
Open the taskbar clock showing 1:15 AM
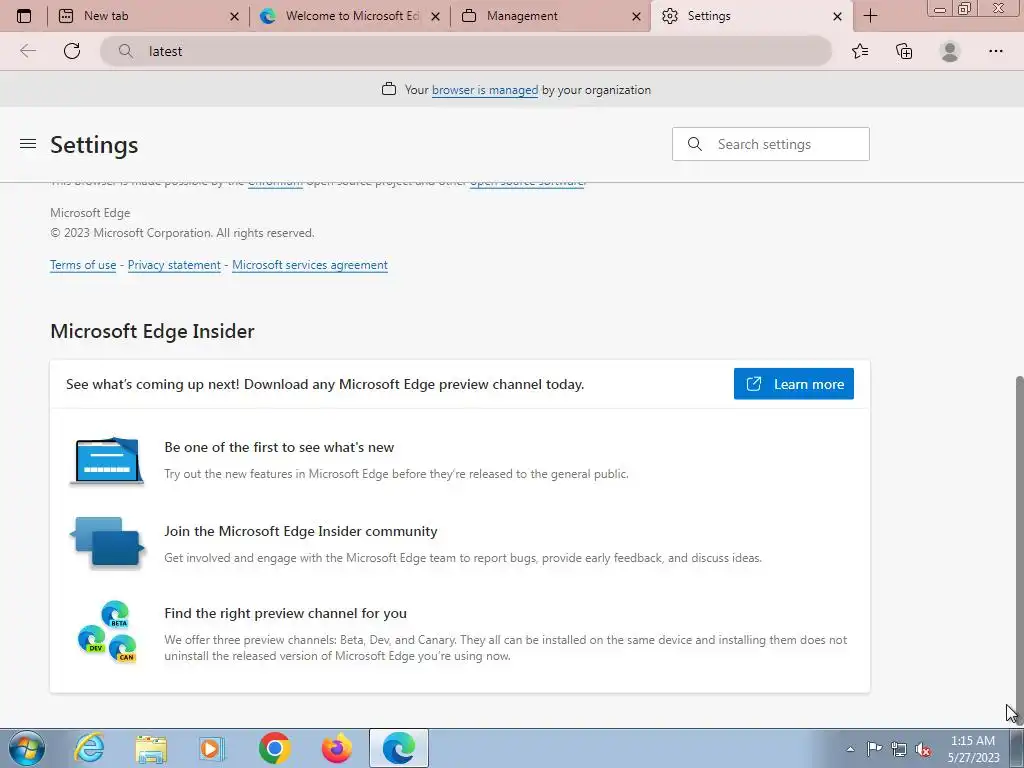click(973, 749)
